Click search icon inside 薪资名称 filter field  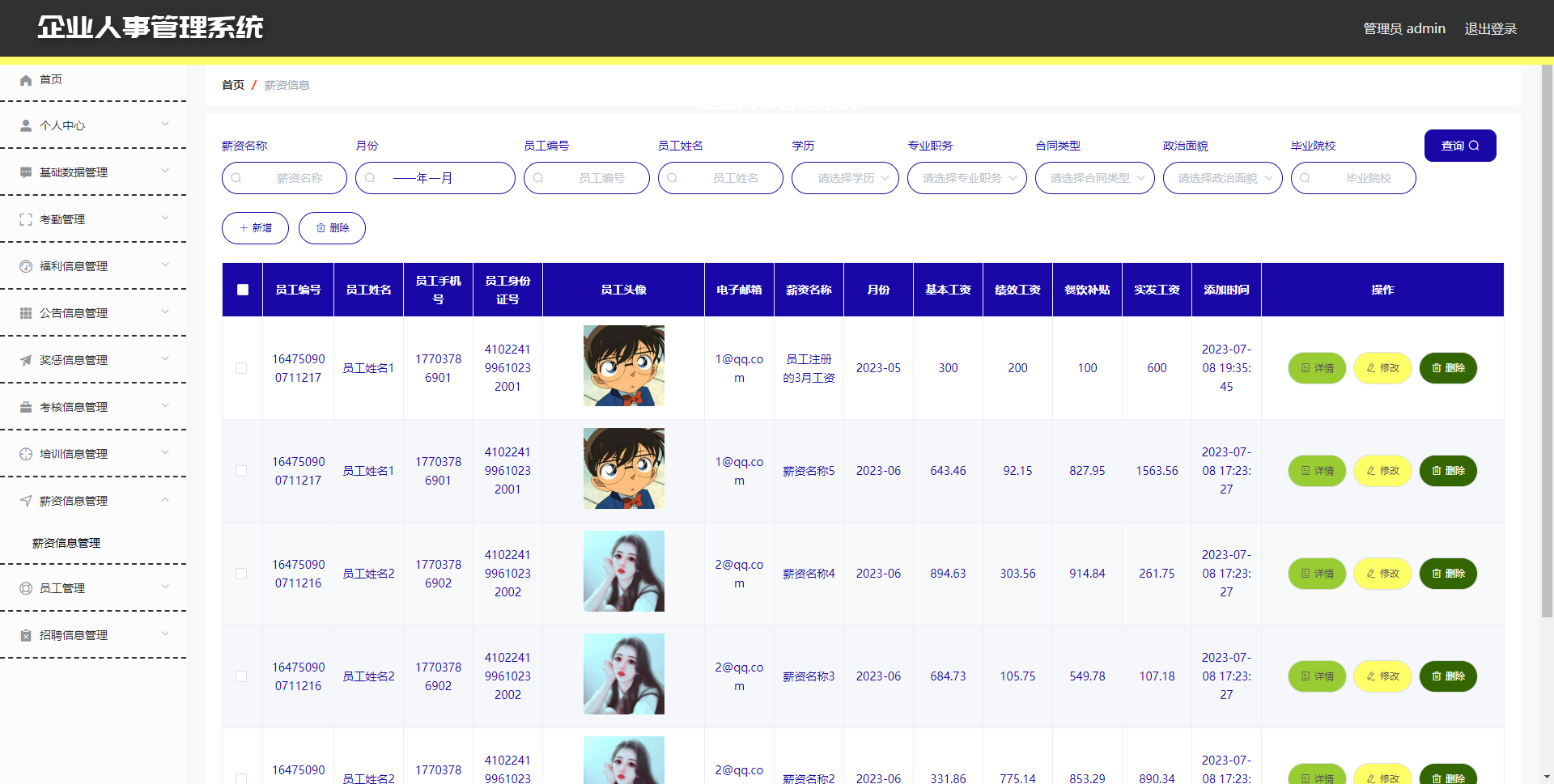pos(236,178)
